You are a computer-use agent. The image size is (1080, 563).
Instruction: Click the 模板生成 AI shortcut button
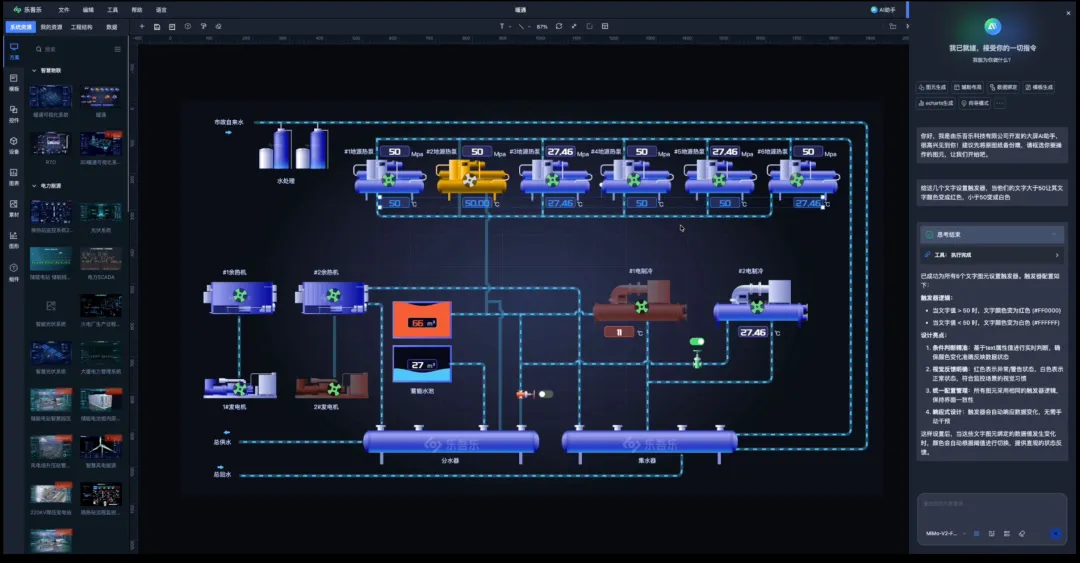click(1039, 88)
